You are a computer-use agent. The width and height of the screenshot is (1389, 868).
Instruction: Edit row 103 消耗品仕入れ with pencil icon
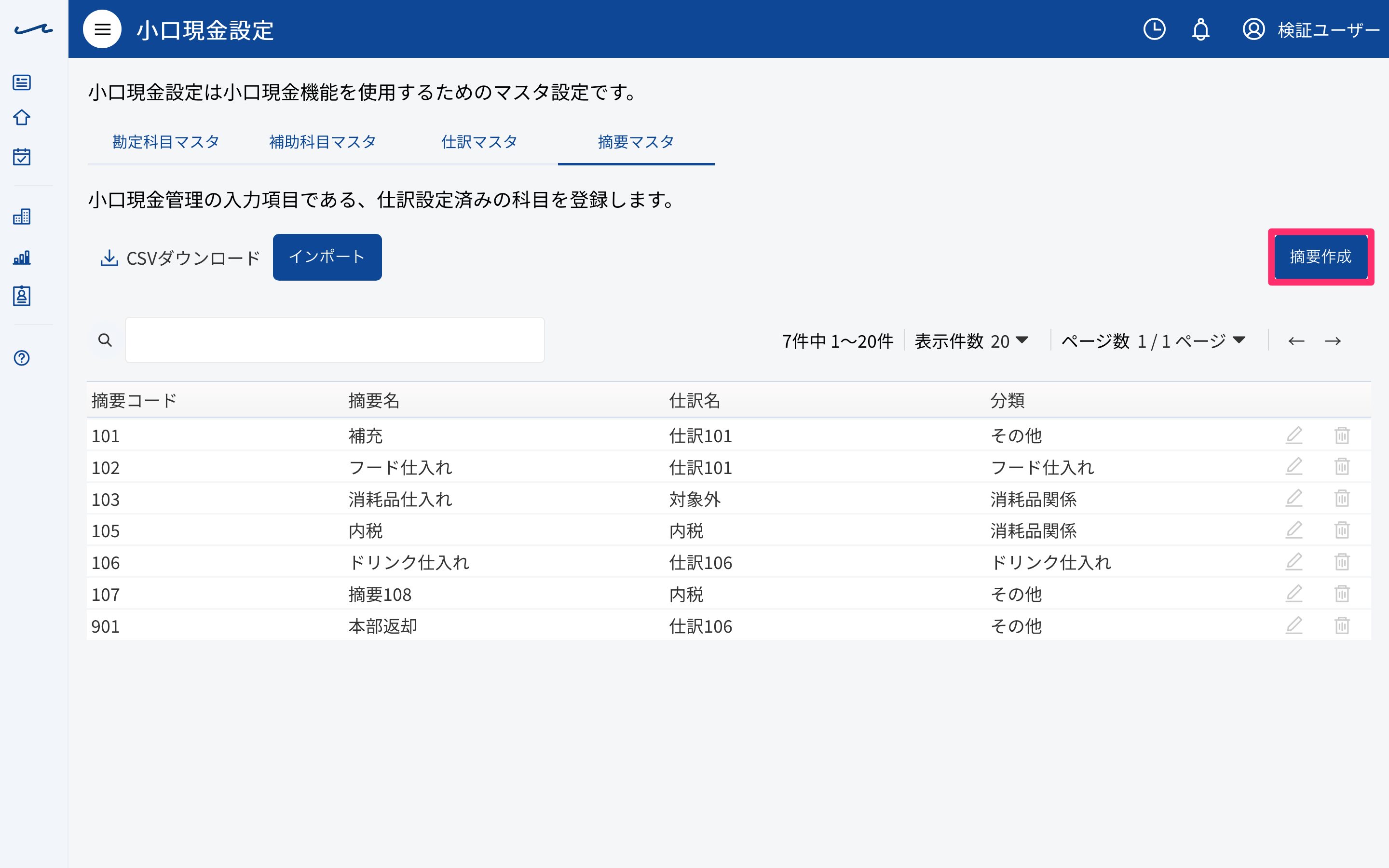pos(1294,498)
